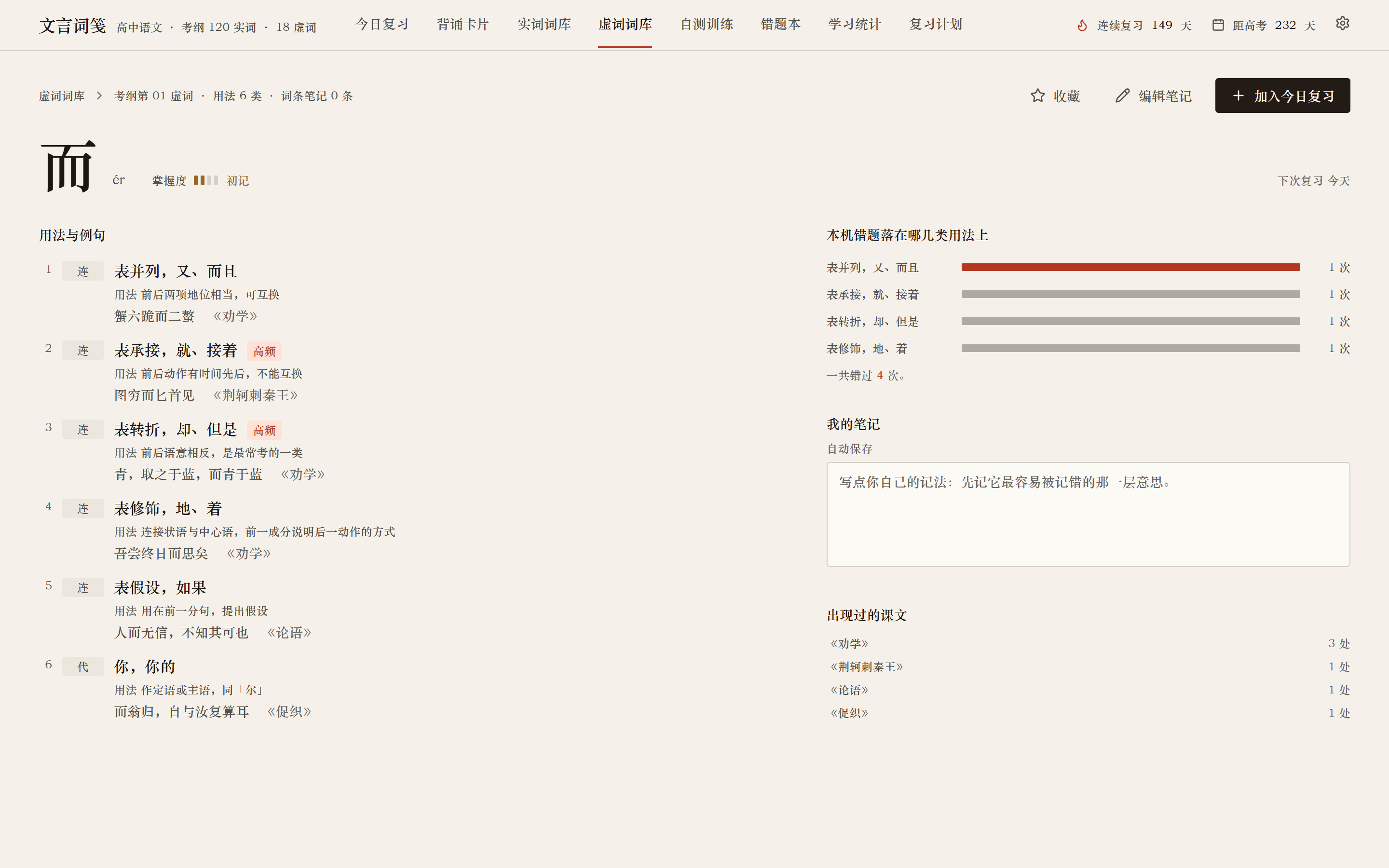
Task: Click the star icon beside 收藏
Action: click(x=1038, y=95)
